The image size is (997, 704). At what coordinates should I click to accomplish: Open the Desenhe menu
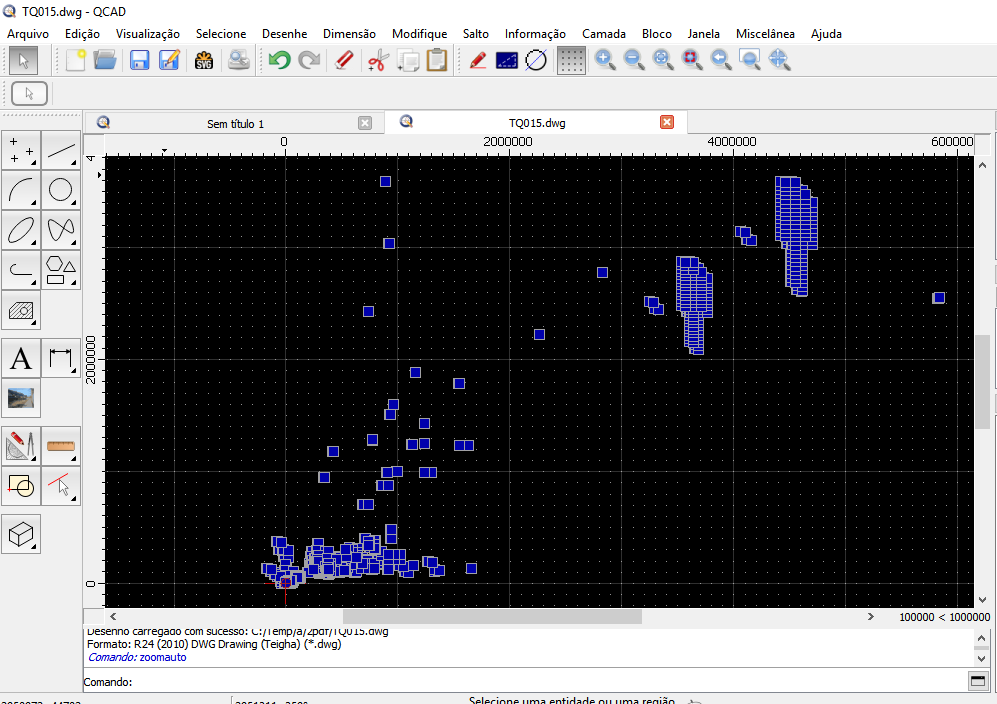284,34
